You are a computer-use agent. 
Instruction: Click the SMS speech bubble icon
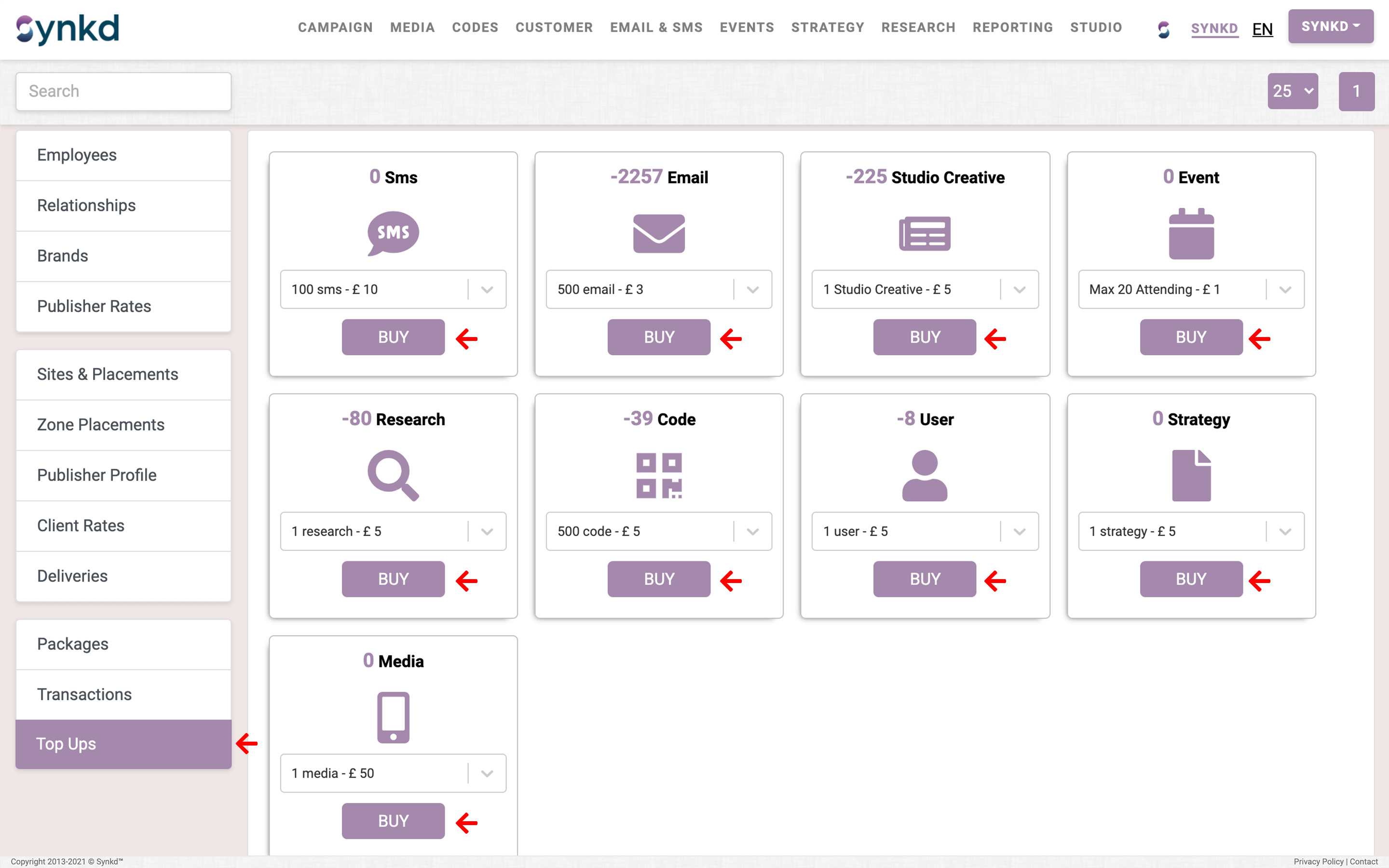[x=393, y=233]
